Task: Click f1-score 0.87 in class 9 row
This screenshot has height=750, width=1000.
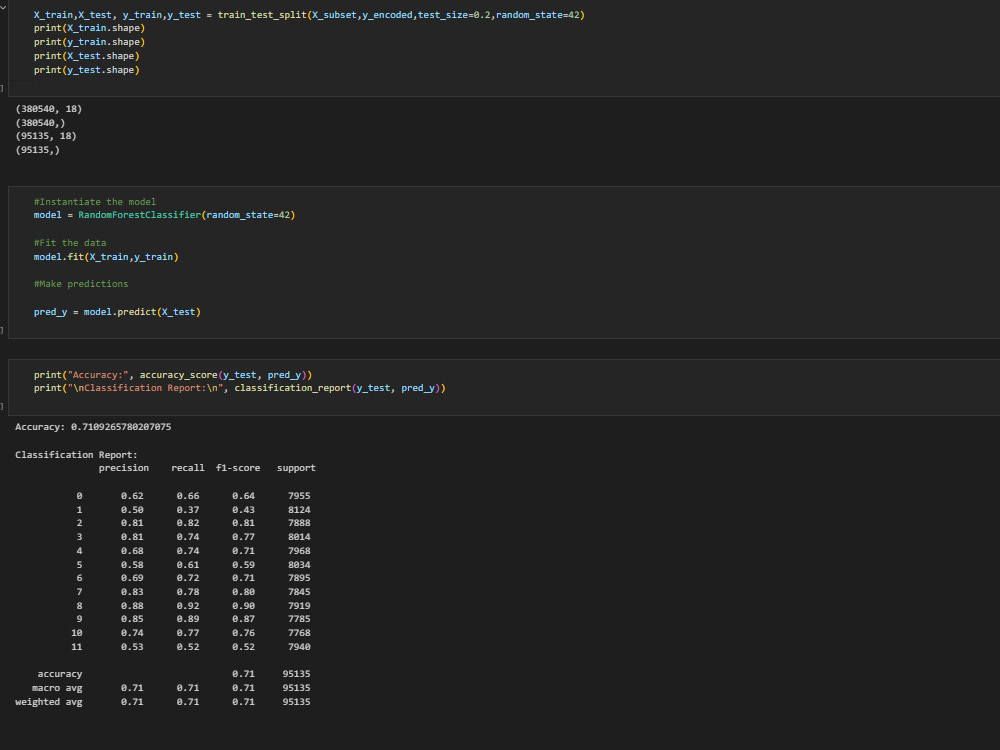Action: click(243, 619)
